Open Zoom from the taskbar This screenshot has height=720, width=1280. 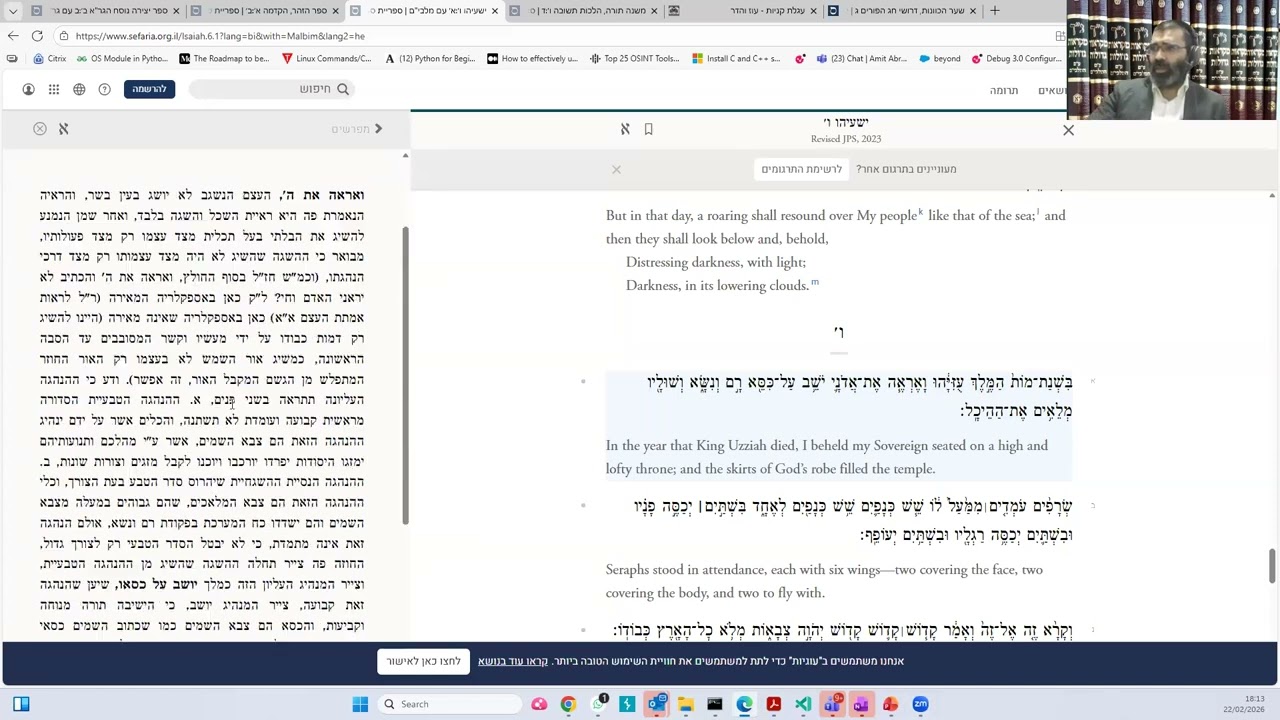point(920,704)
